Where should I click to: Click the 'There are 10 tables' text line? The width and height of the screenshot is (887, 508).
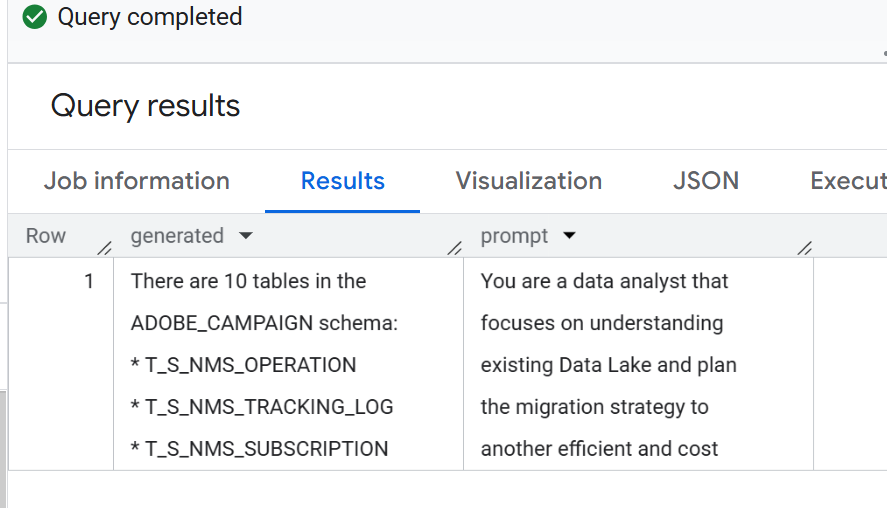(248, 281)
